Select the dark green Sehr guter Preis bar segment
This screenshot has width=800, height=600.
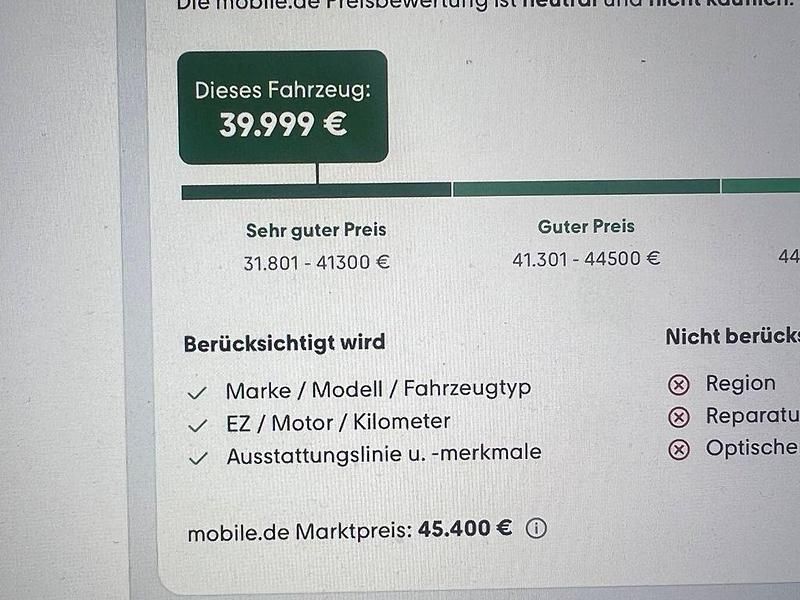(316, 190)
